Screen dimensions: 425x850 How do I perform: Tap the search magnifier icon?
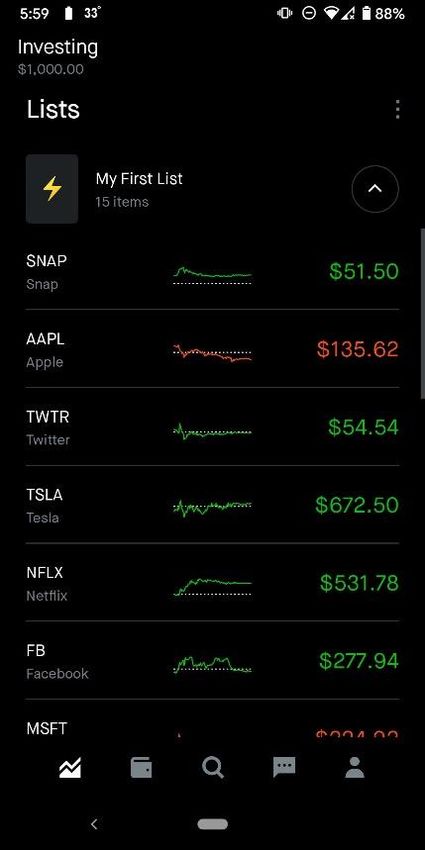(212, 768)
